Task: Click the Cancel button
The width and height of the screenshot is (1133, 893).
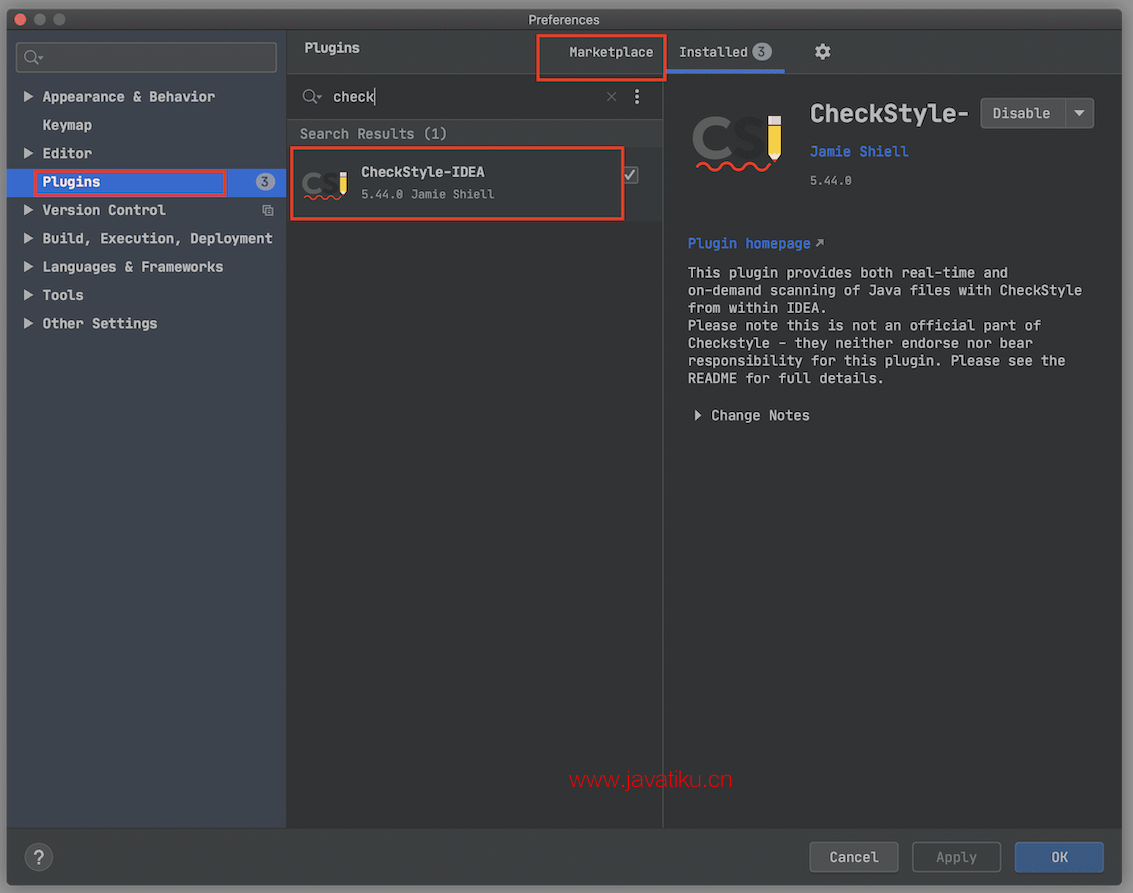Action: 853,857
